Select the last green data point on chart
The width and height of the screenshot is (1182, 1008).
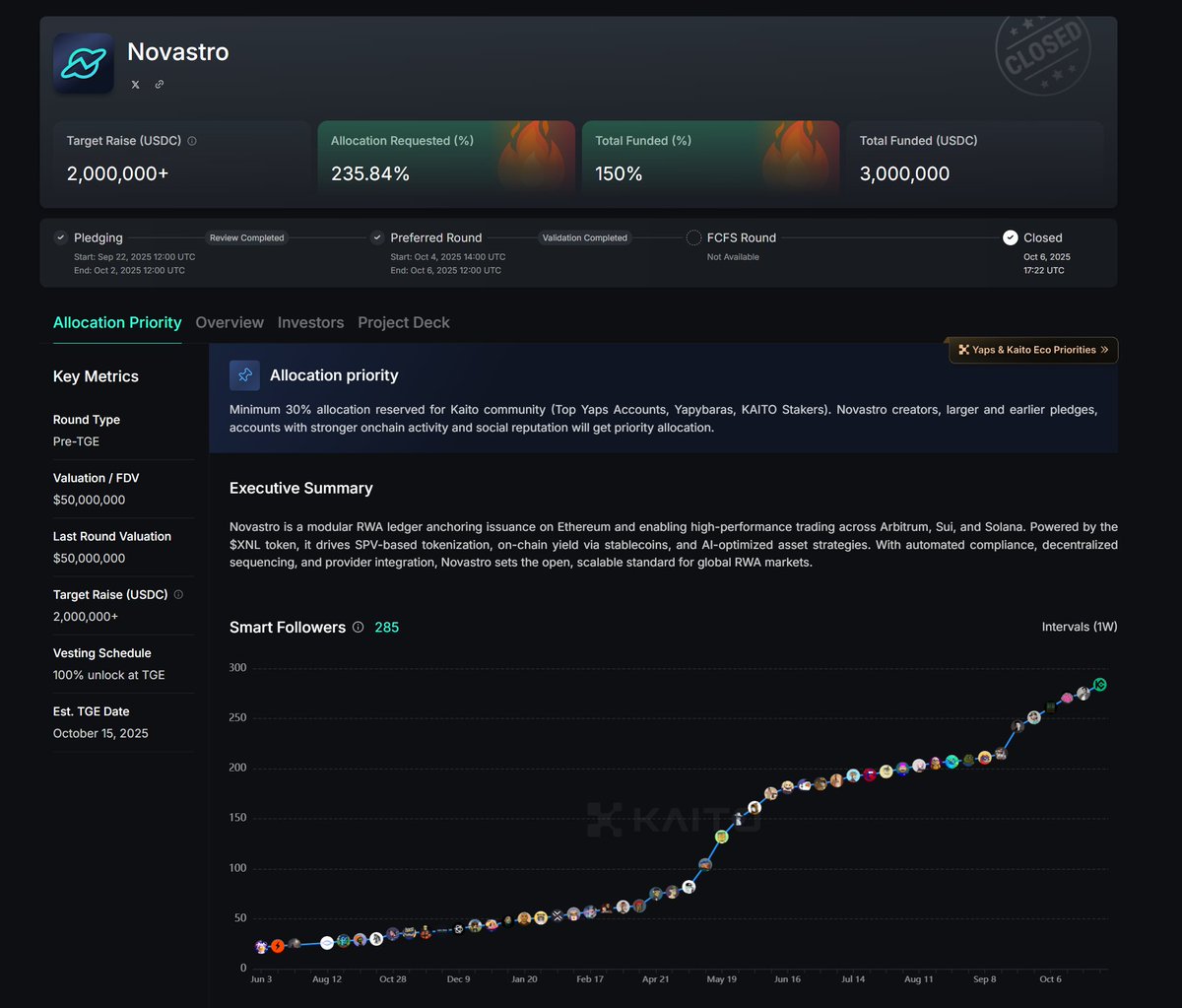1100,685
